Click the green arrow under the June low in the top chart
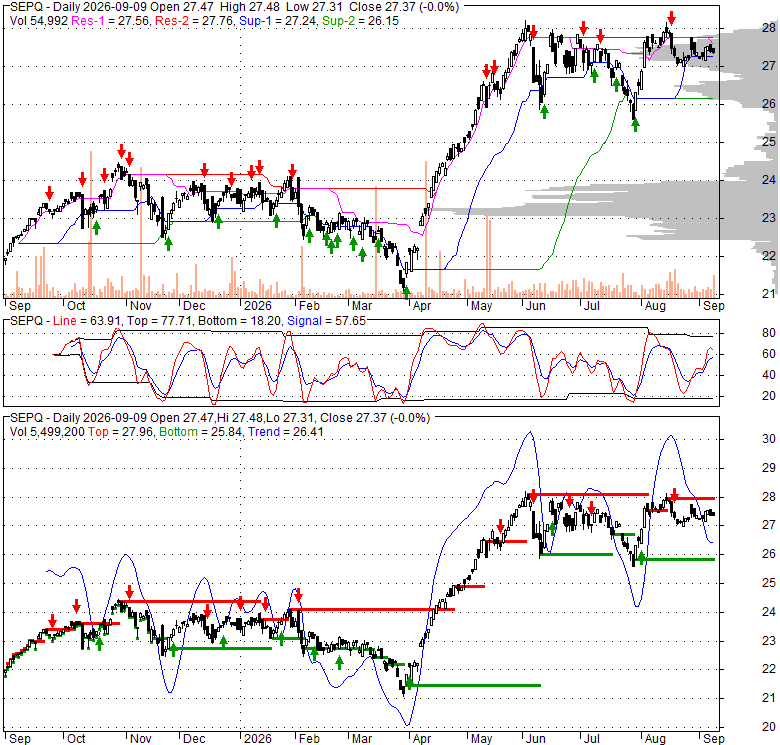 [x=544, y=111]
